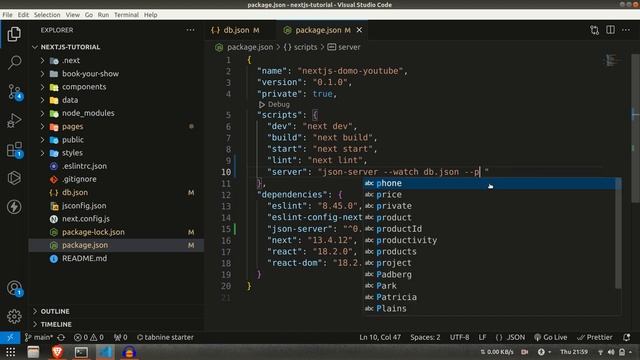Click Prettier status bar item
Image resolution: width=640 pixels, height=360 pixels.
(594, 338)
